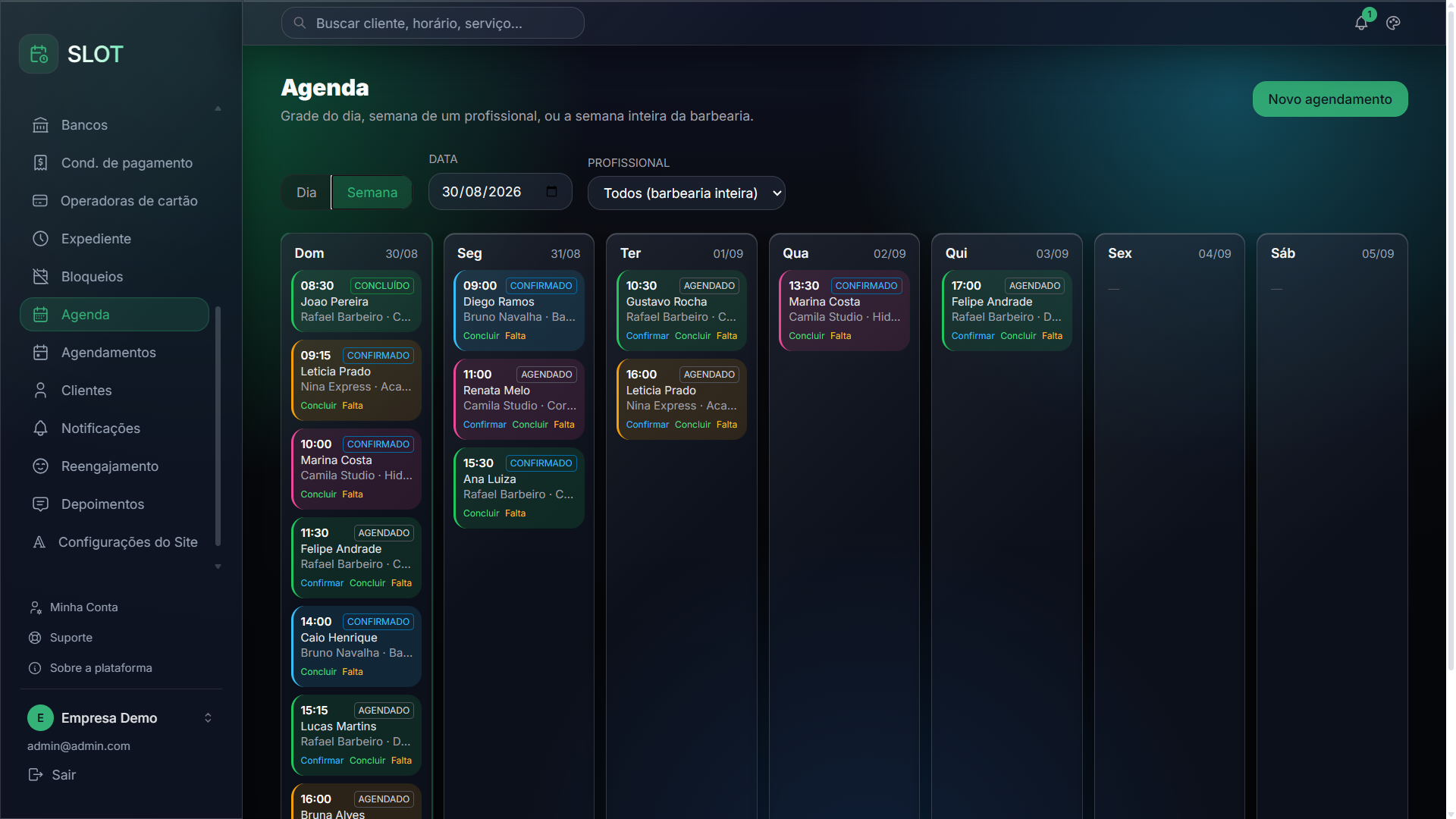Open the theme palette icon

pos(1393,23)
